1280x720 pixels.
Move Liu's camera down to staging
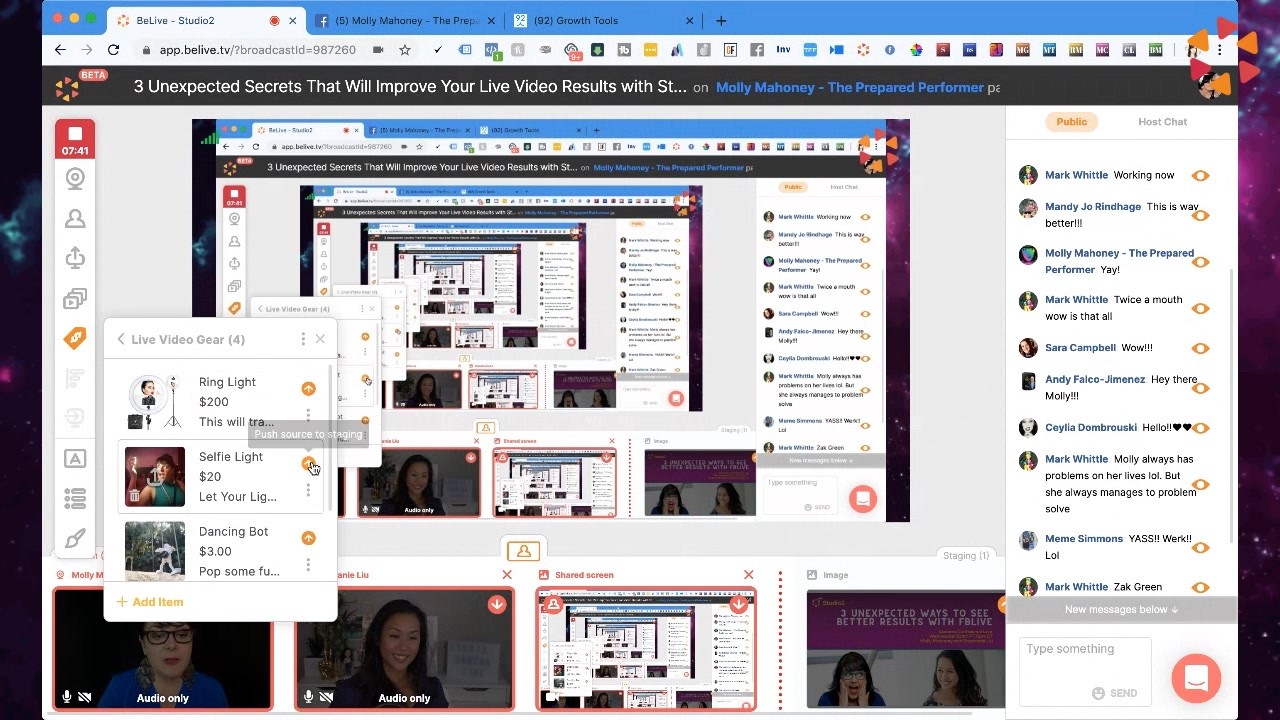coord(497,604)
